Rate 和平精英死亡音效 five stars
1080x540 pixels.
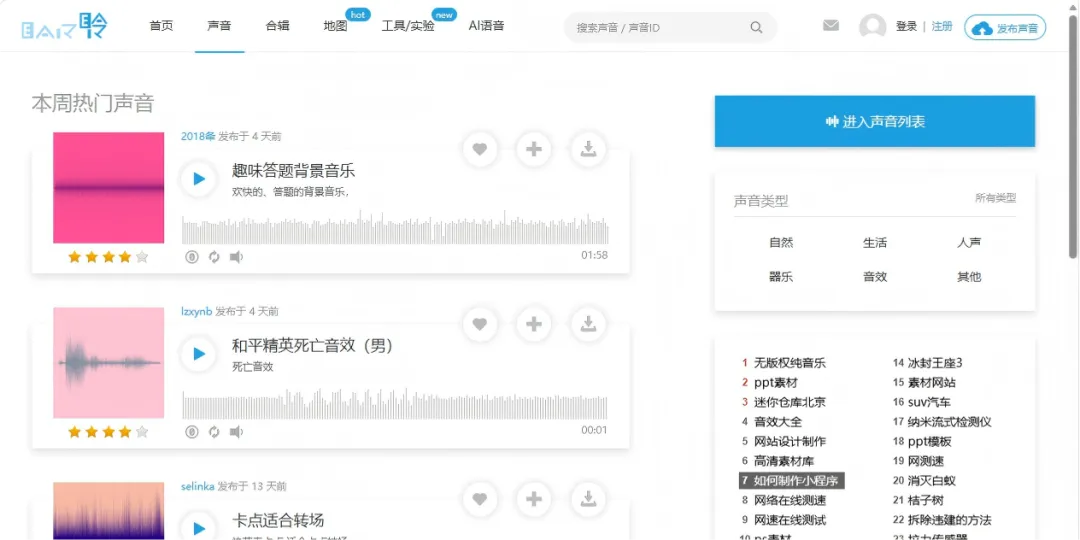click(x=142, y=432)
